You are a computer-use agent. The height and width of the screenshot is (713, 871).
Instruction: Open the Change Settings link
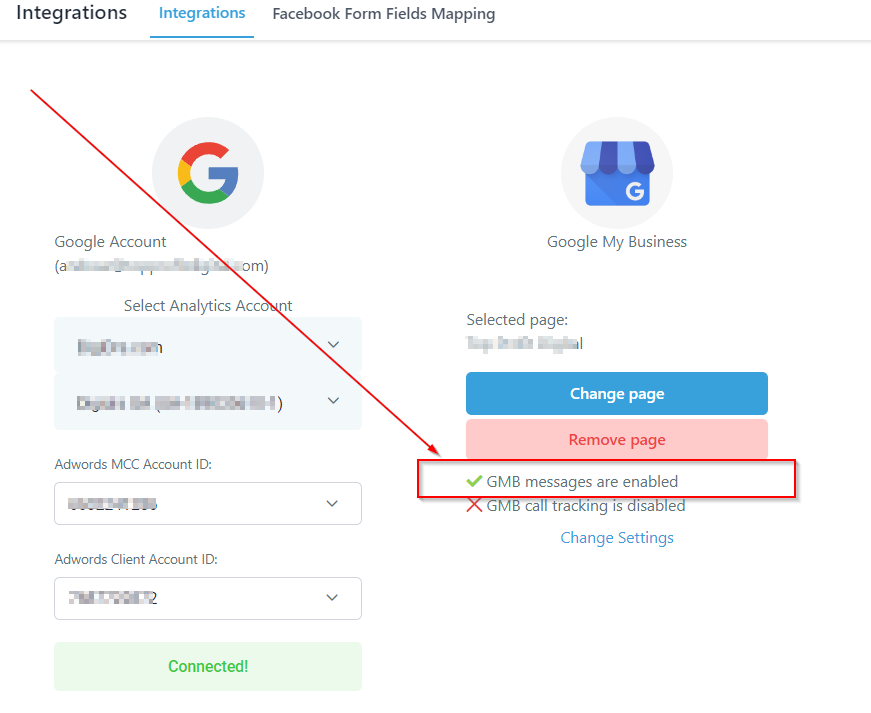coord(617,538)
